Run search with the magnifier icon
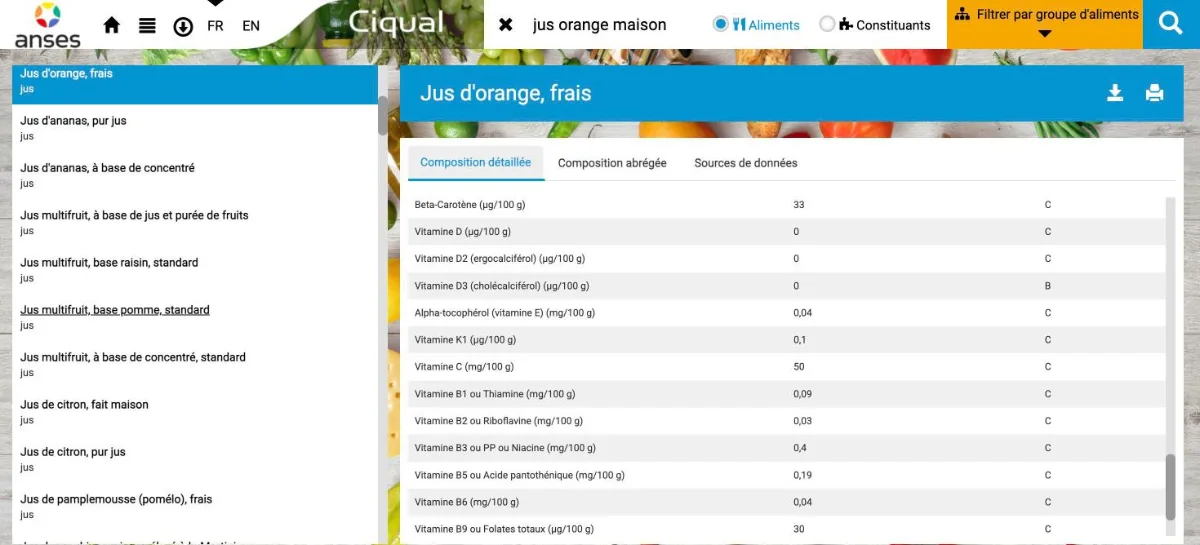 pyautogui.click(x=1171, y=24)
